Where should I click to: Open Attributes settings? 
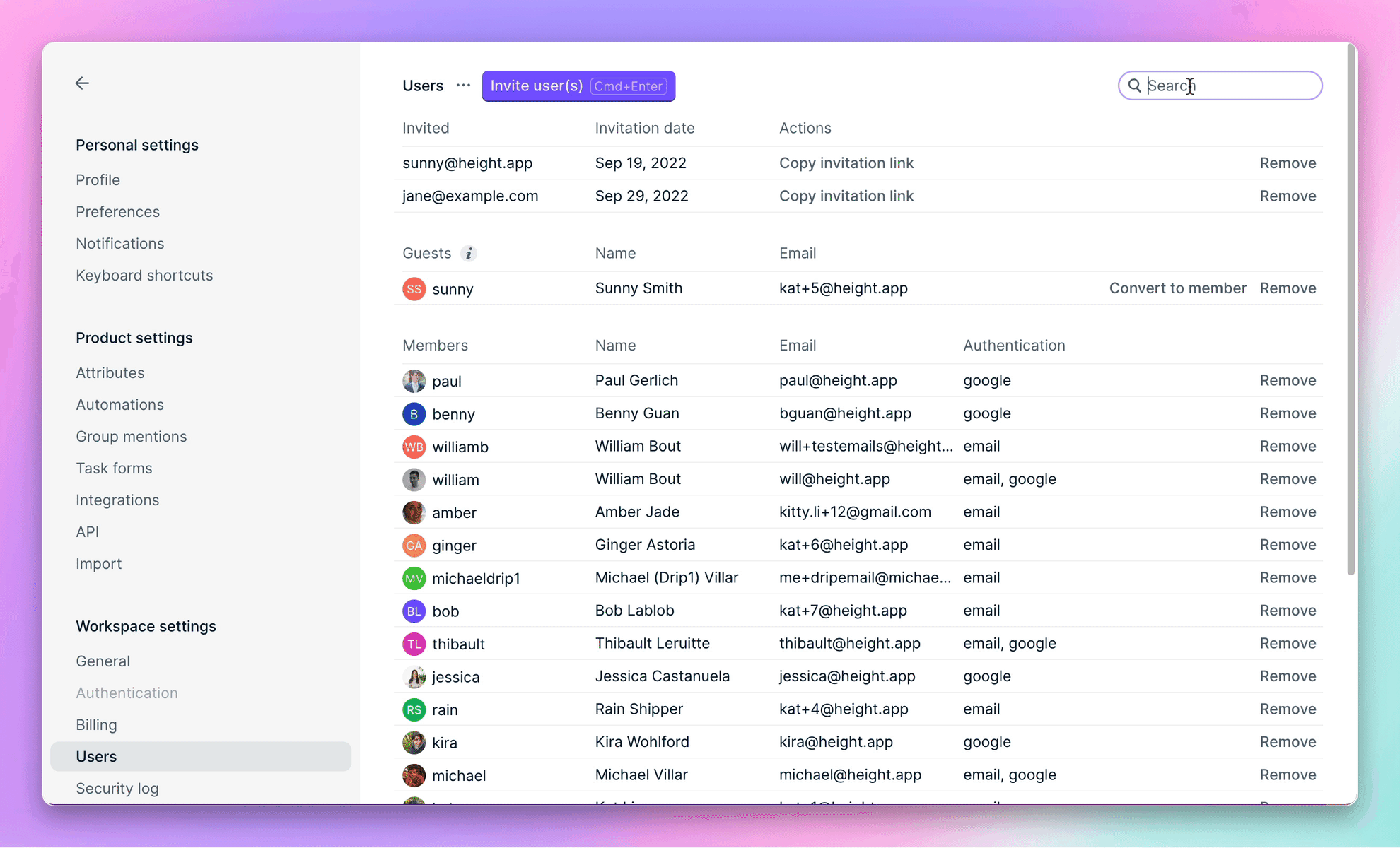[110, 373]
